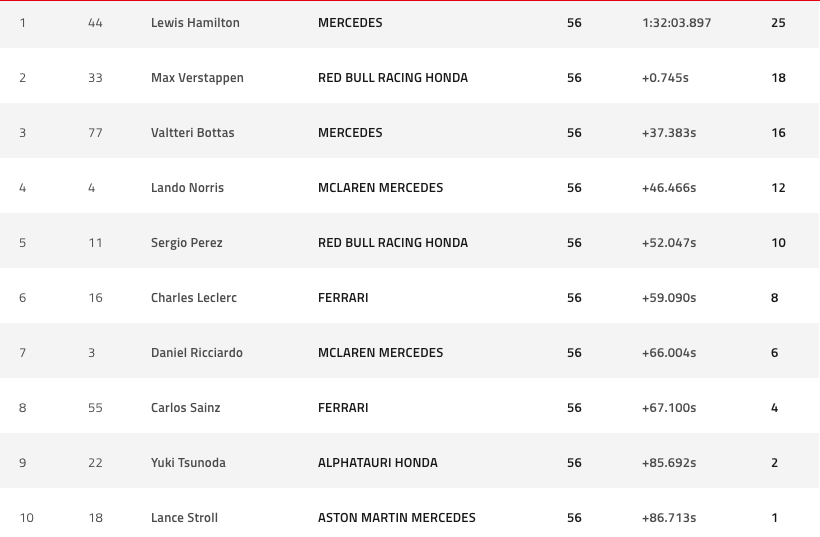The width and height of the screenshot is (820, 537).
Task: Click Lando Norris driver name
Action: tap(187, 188)
